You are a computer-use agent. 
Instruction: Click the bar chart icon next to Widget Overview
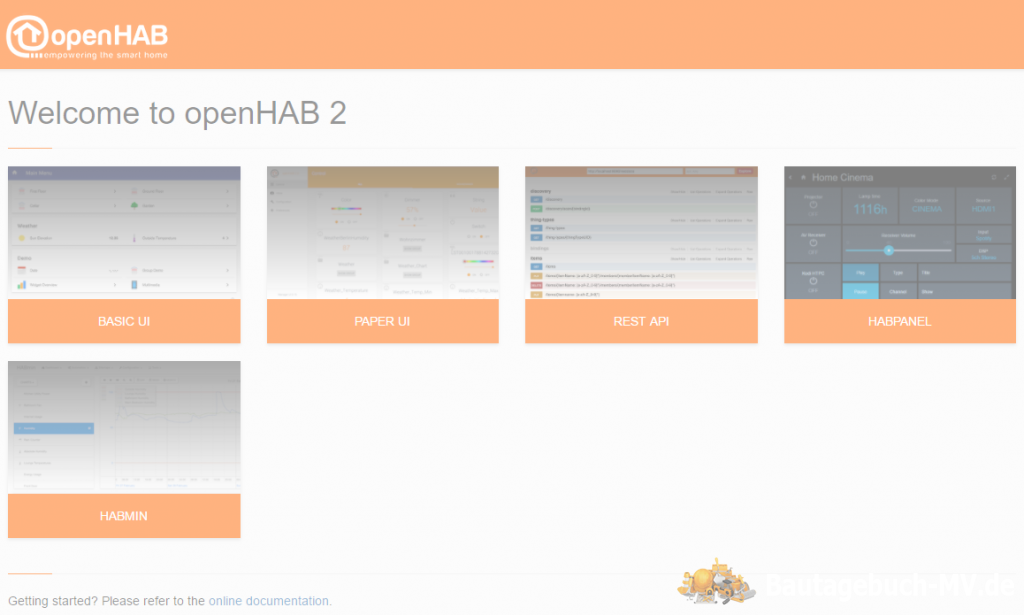point(22,285)
